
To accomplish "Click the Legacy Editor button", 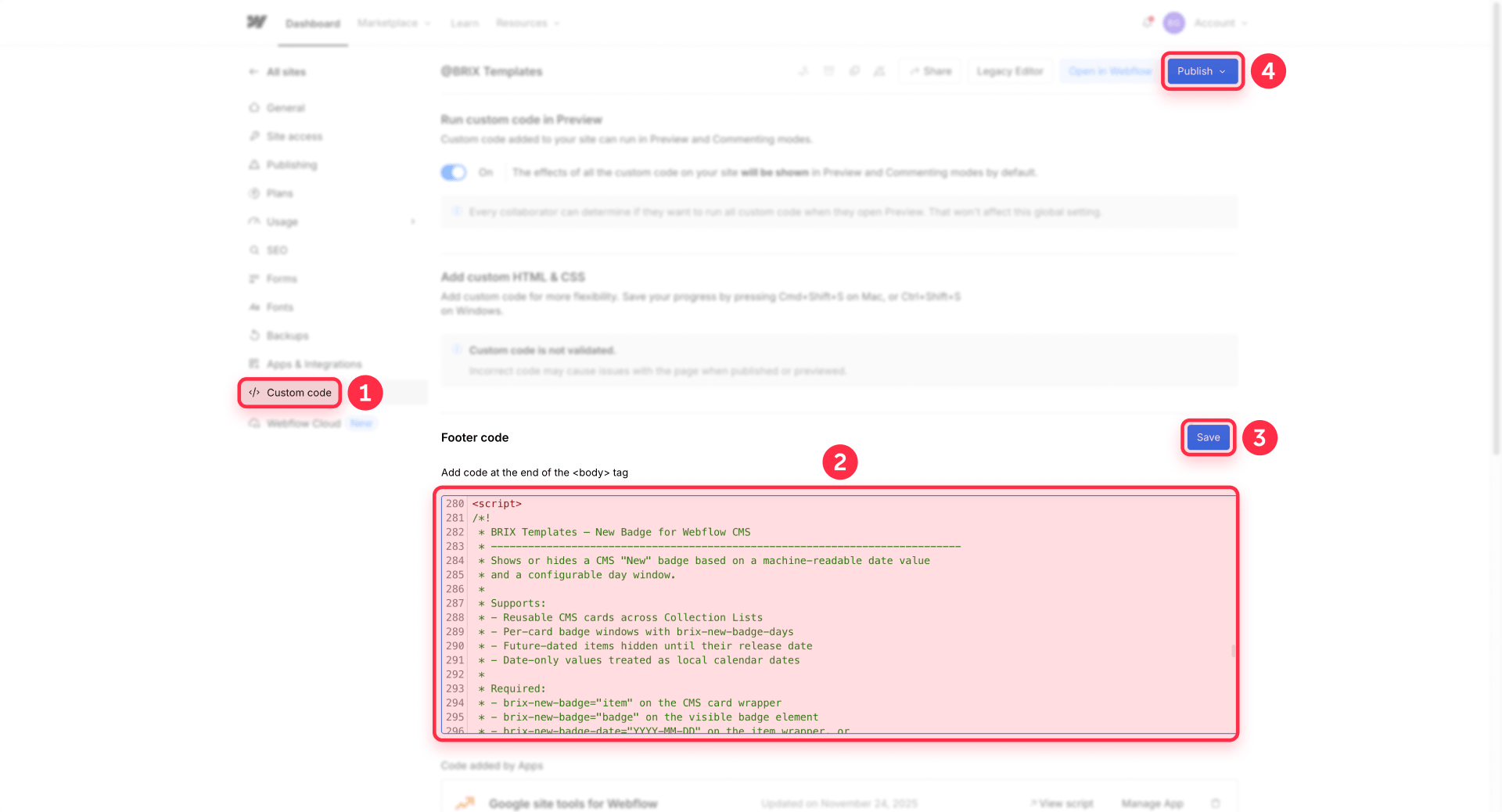I will coord(1010,71).
